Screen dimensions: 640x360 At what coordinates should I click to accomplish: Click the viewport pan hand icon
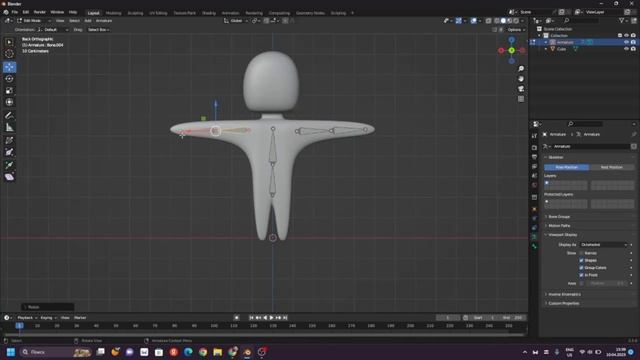[x=521, y=79]
